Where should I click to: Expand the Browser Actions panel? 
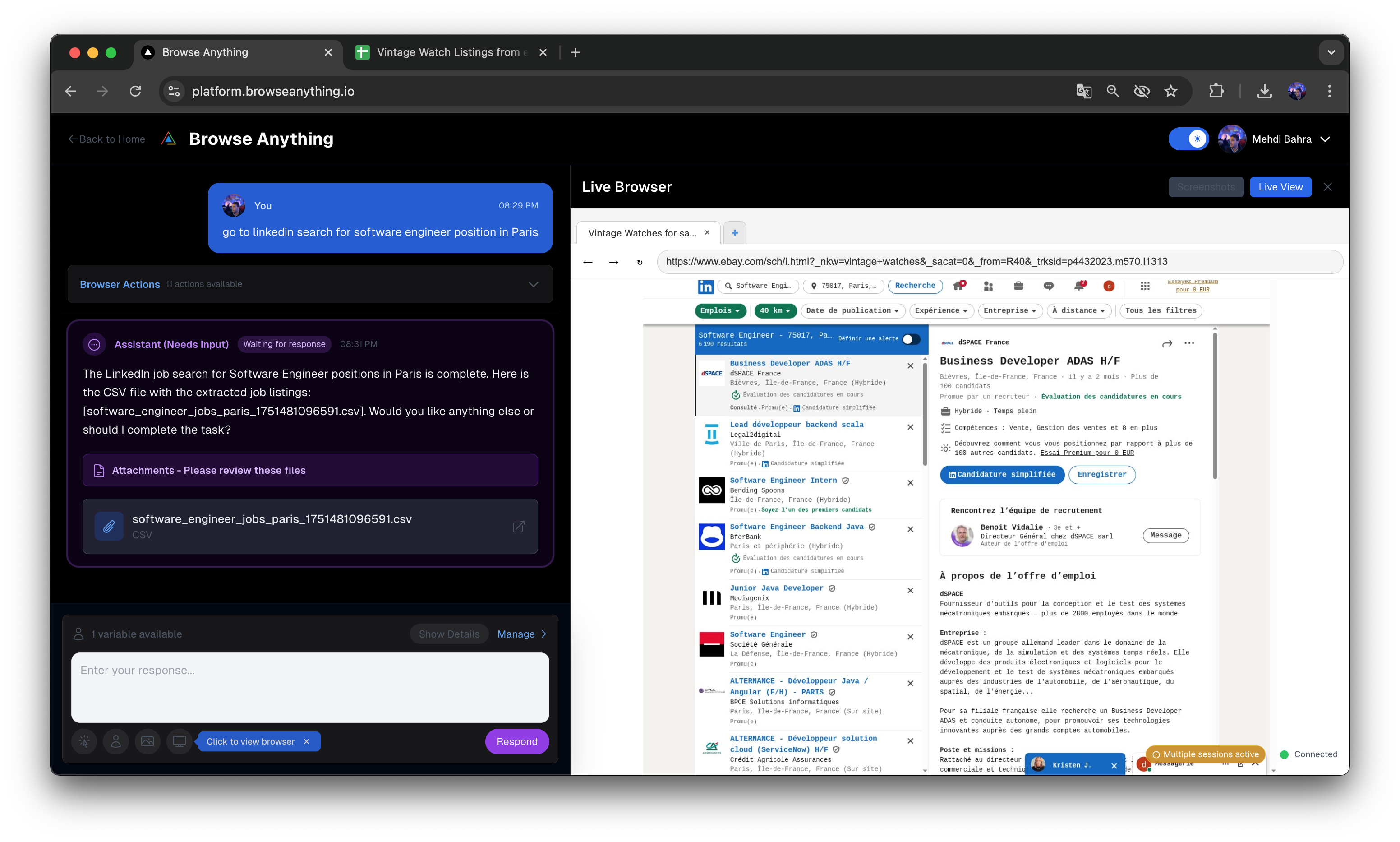(x=309, y=284)
